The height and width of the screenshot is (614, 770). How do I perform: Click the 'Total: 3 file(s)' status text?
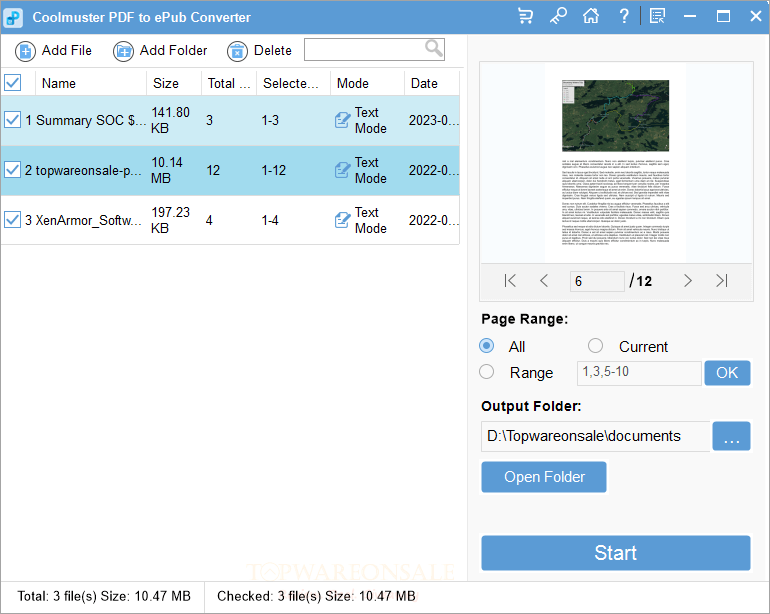pyautogui.click(x=104, y=596)
